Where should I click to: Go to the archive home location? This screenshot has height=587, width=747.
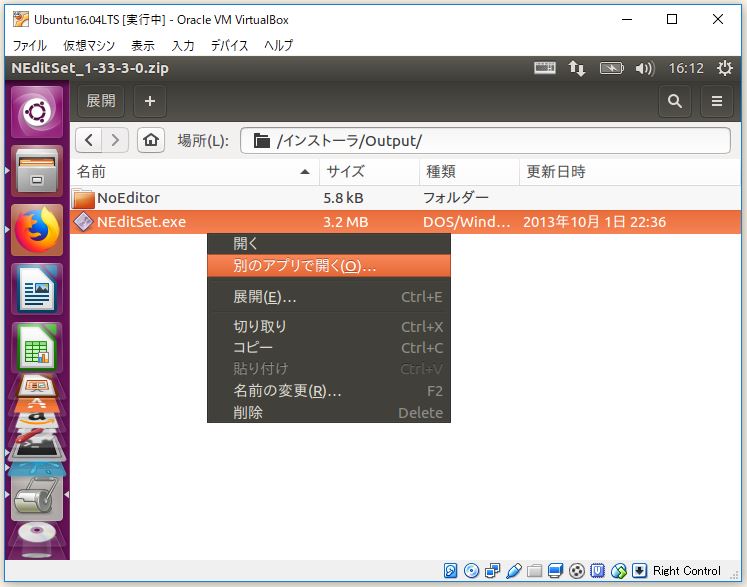click(151, 140)
